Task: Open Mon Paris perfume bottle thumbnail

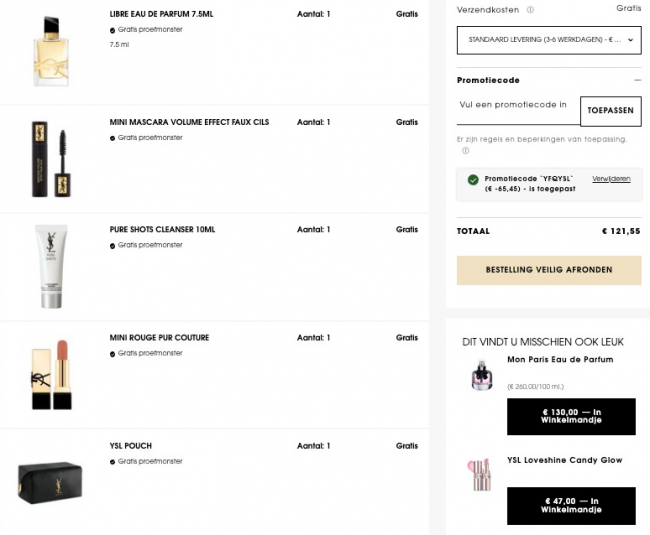Action: [479, 376]
